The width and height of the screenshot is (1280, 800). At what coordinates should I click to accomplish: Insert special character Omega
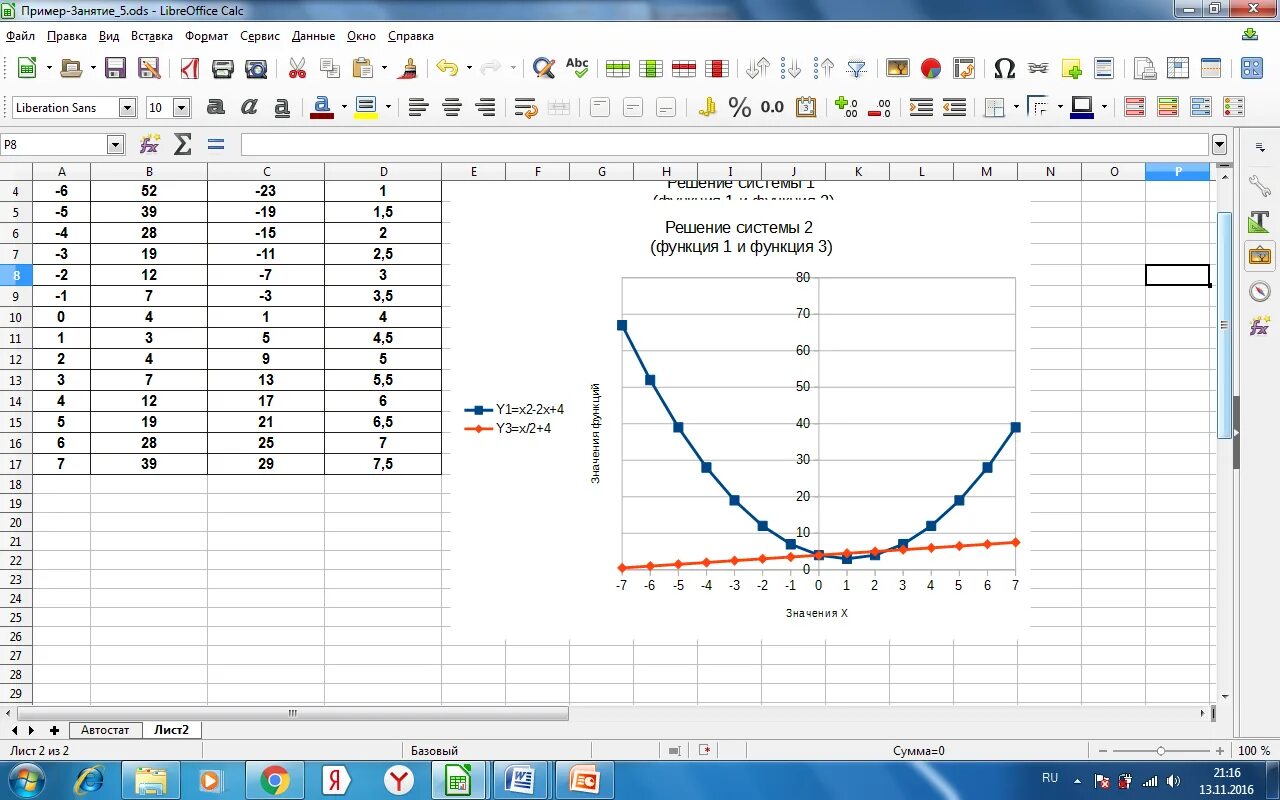[x=1005, y=68]
